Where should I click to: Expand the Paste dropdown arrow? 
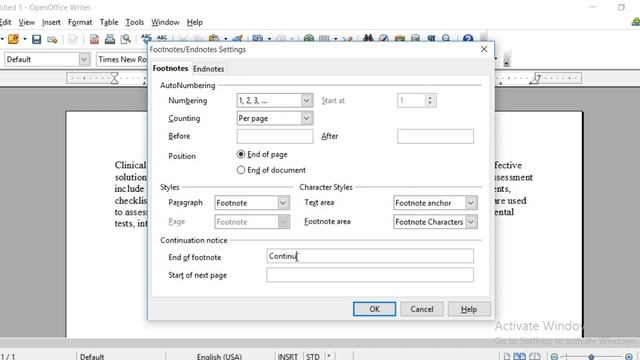(225, 39)
